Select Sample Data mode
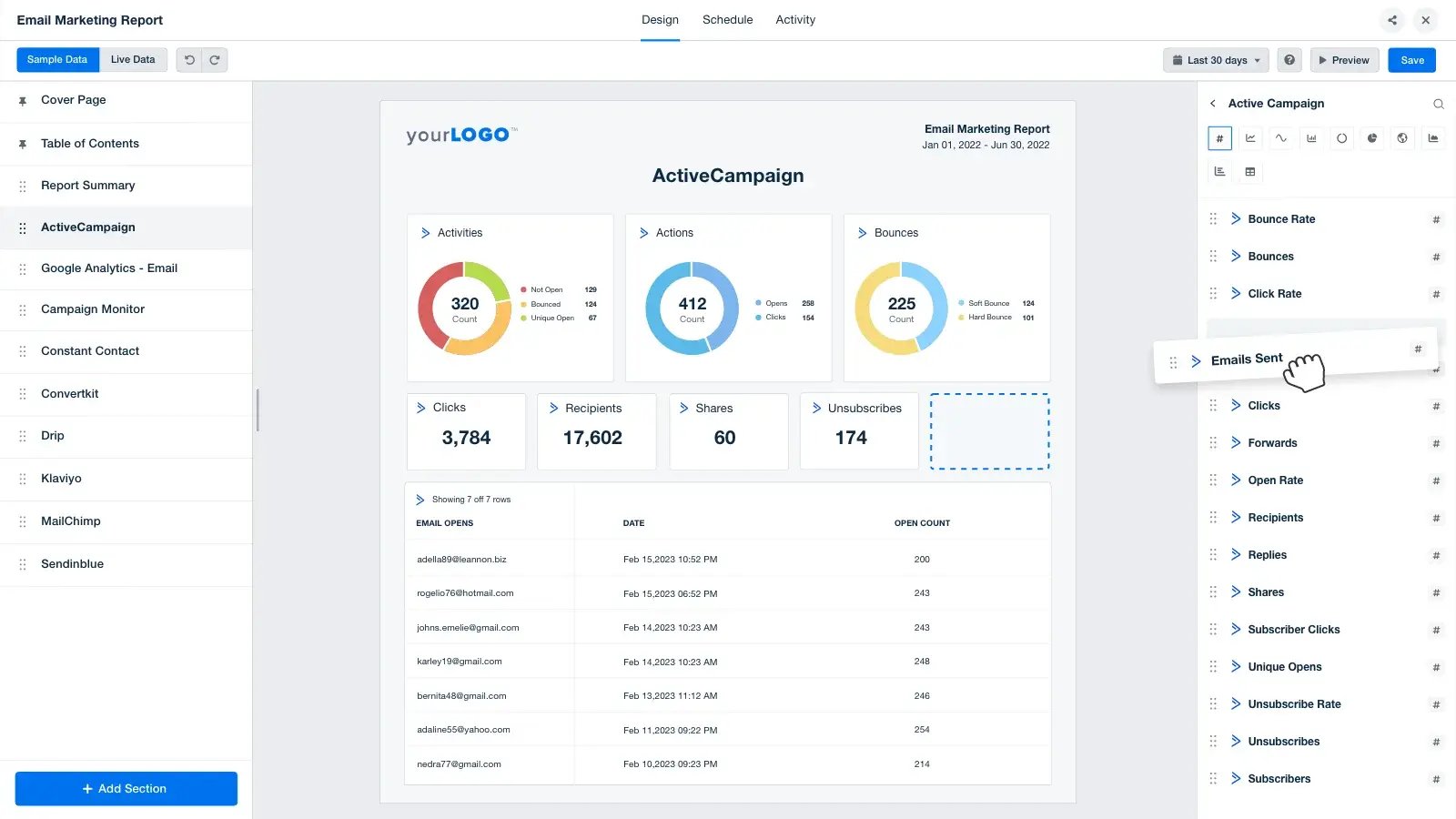Screen dimensions: 1456x819 57,59
